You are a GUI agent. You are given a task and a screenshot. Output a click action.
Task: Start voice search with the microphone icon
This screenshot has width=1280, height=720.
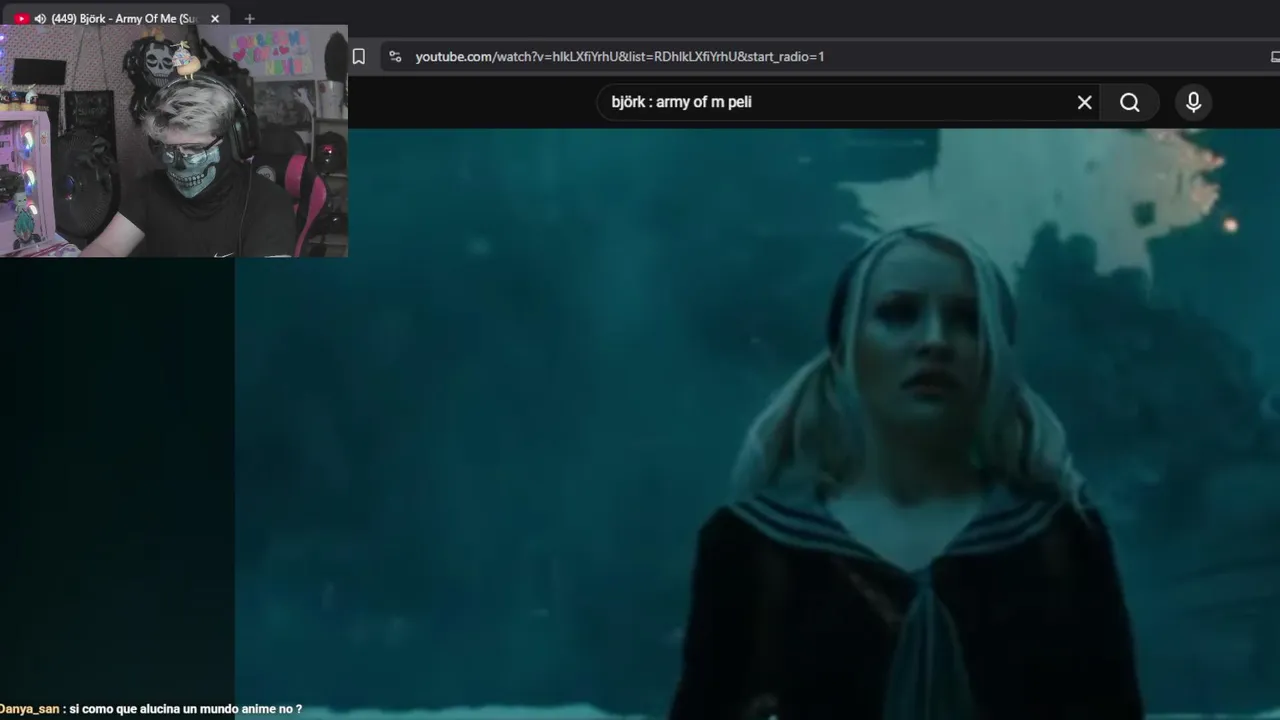pyautogui.click(x=1193, y=102)
